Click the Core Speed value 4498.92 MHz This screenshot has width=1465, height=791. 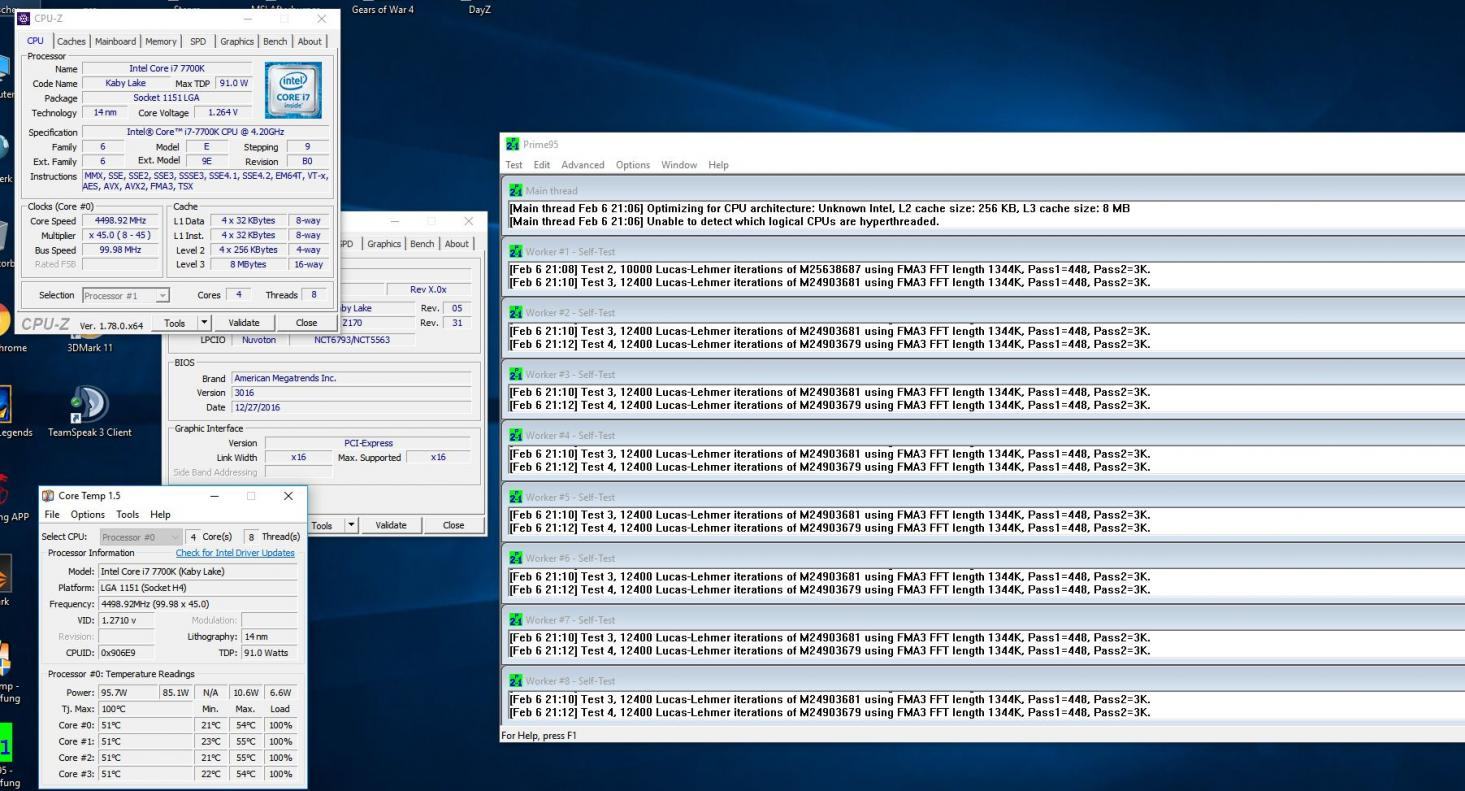120,221
